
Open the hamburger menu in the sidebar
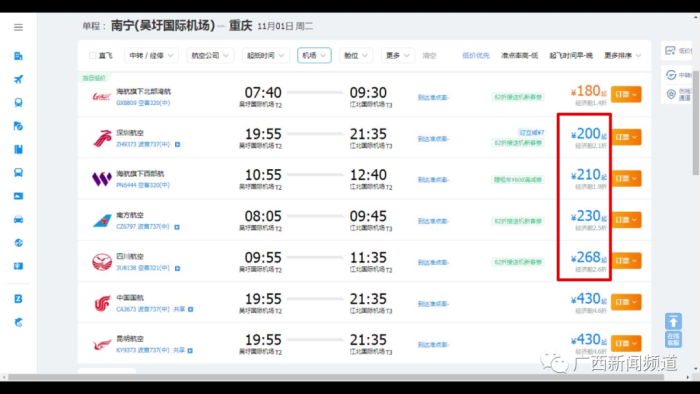(x=18, y=27)
